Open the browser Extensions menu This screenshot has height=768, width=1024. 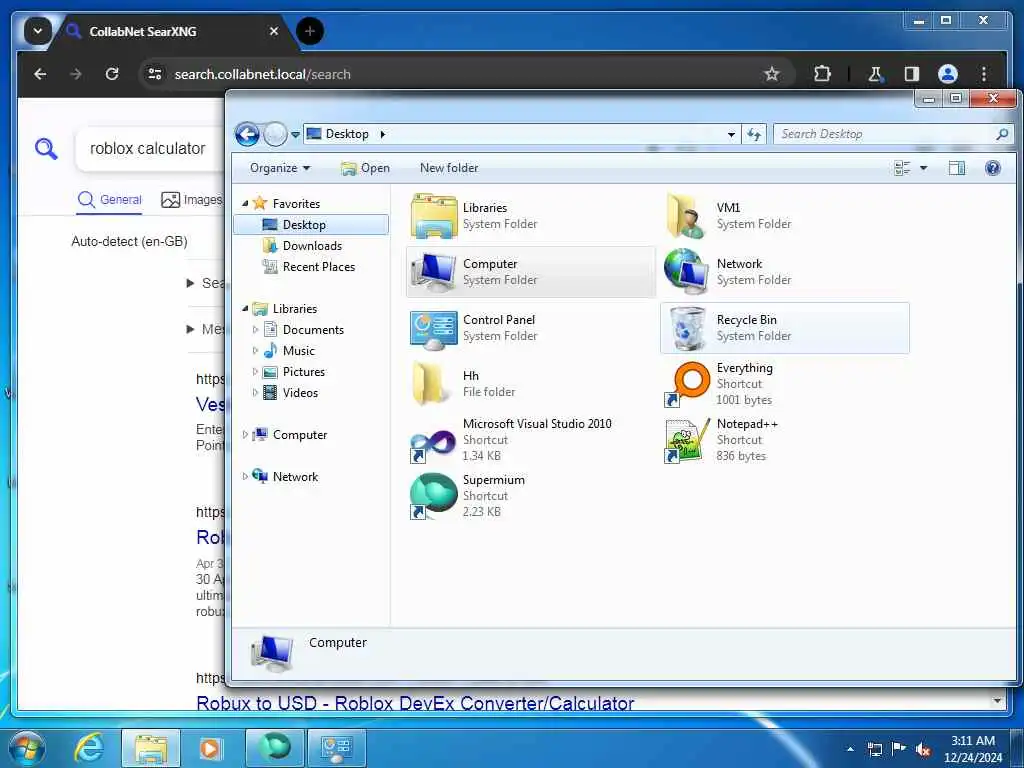[x=822, y=74]
